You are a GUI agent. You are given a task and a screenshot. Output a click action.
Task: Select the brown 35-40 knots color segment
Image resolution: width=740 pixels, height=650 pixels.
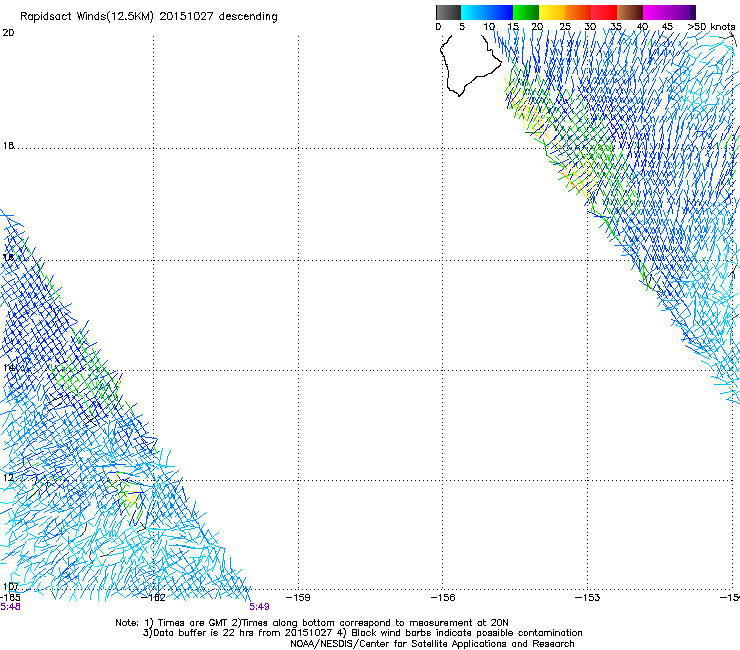pos(630,12)
